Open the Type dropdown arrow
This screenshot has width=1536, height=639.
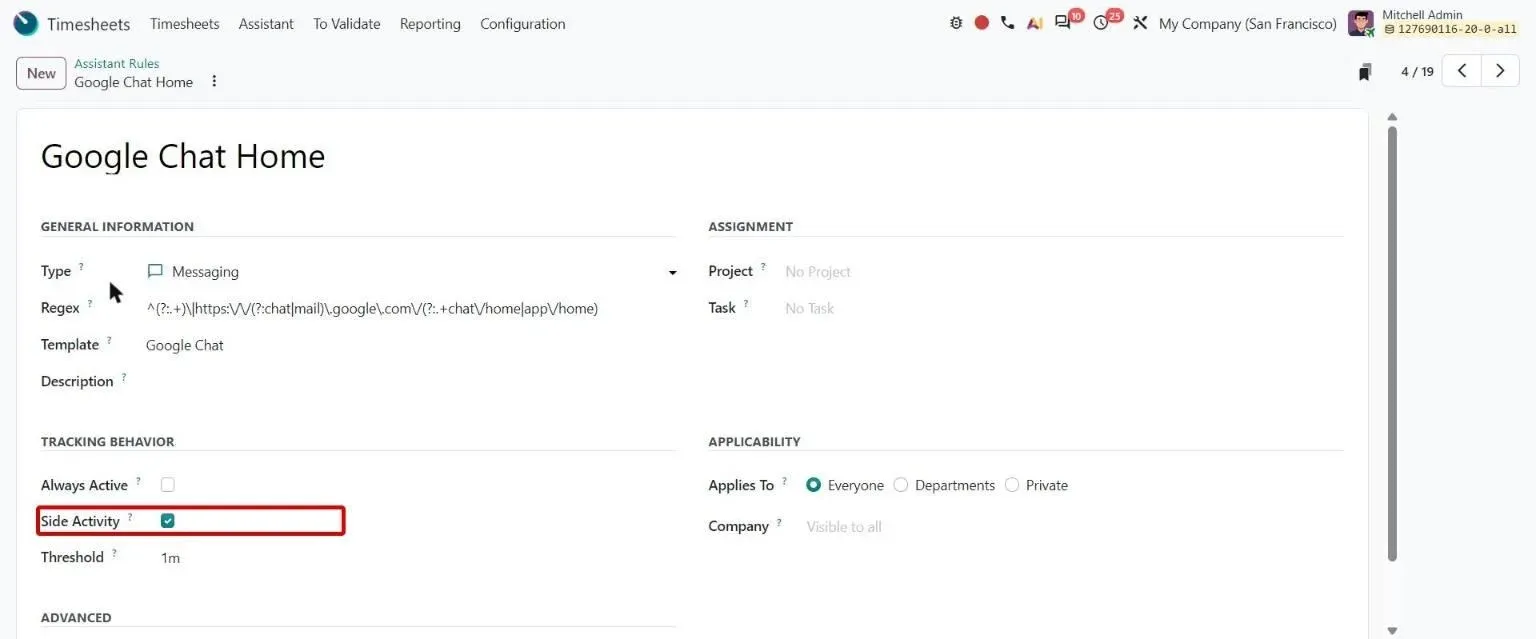(x=672, y=272)
